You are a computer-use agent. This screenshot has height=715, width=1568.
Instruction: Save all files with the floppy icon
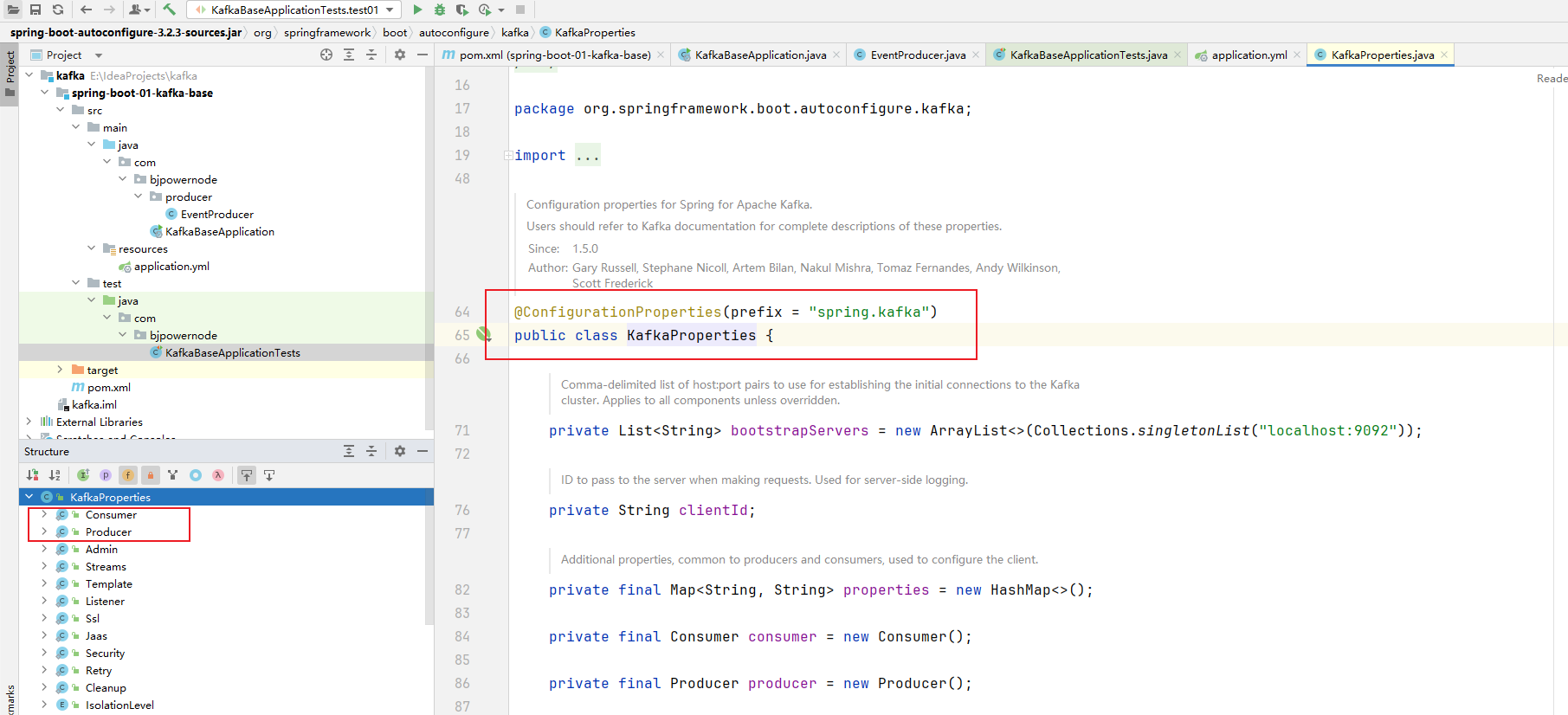click(x=35, y=10)
